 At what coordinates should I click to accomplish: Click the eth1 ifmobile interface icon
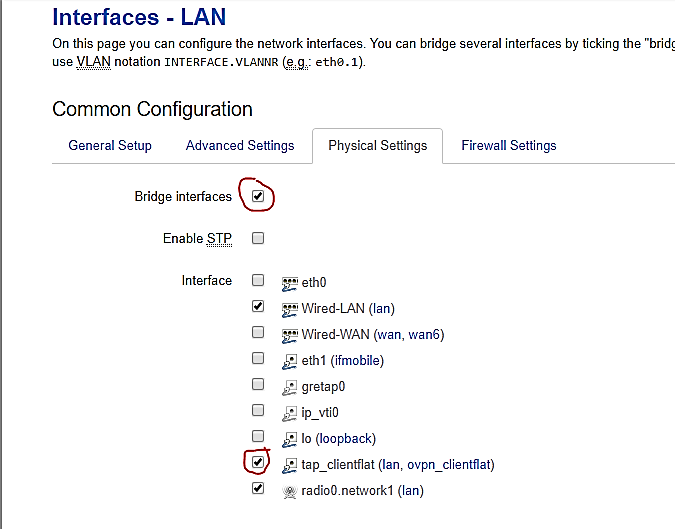click(x=290, y=360)
